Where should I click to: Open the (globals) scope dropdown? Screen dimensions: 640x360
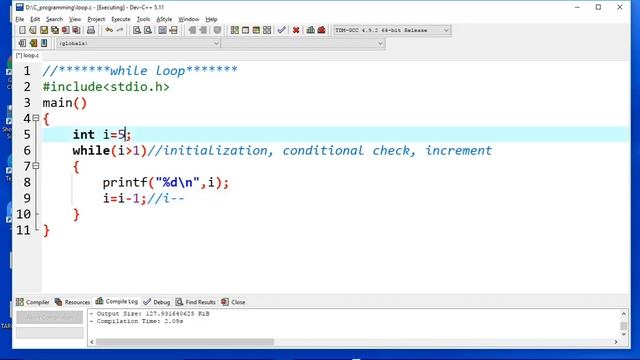pyautogui.click(x=138, y=43)
